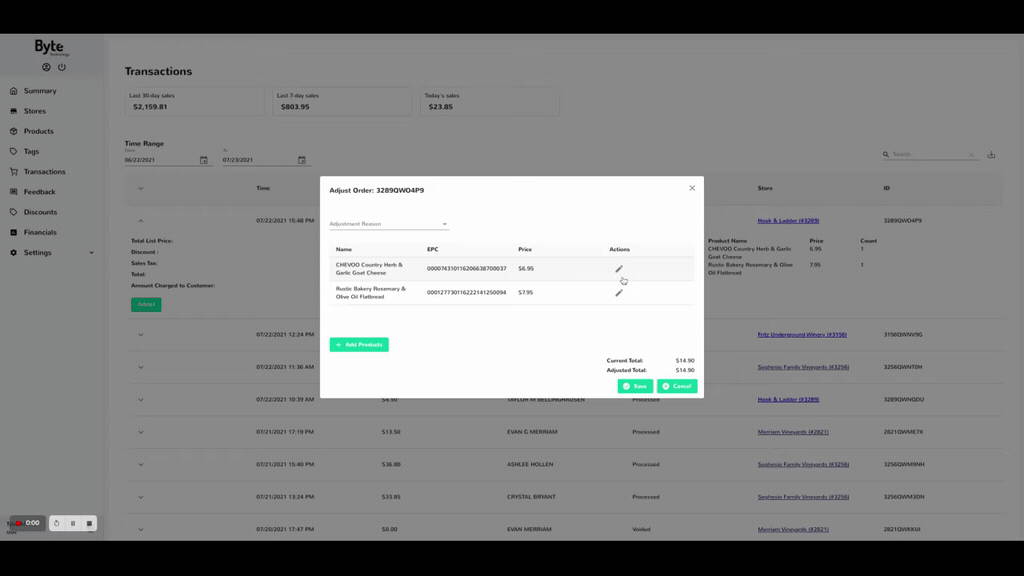This screenshot has width=1024, height=576.
Task: Open Merriam Vineyards link for 2821QWKKUI
Action: pyautogui.click(x=793, y=529)
